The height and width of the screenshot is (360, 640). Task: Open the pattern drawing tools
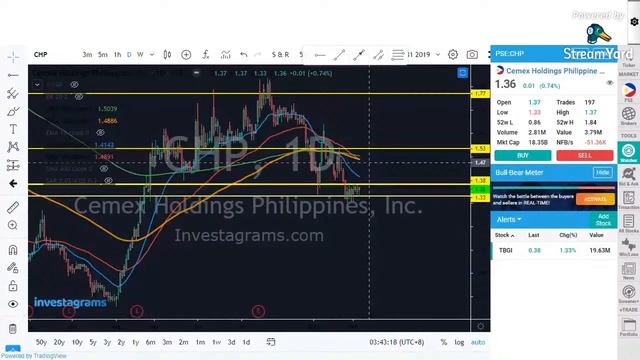coord(13,147)
